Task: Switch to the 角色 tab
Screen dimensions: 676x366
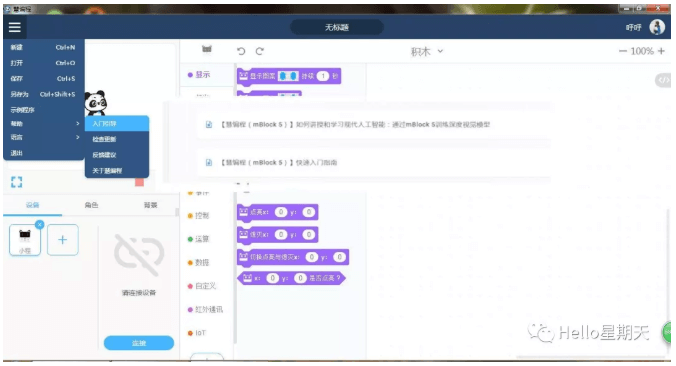Action: (91, 205)
